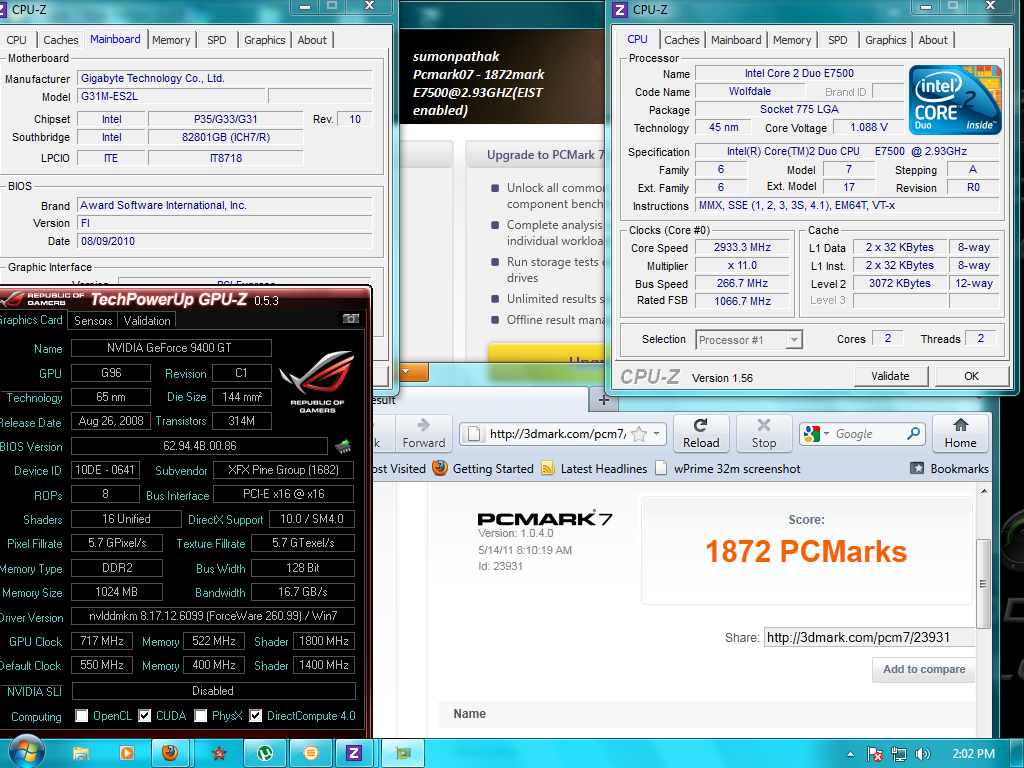Click the PCMark share URL field

[x=869, y=637]
